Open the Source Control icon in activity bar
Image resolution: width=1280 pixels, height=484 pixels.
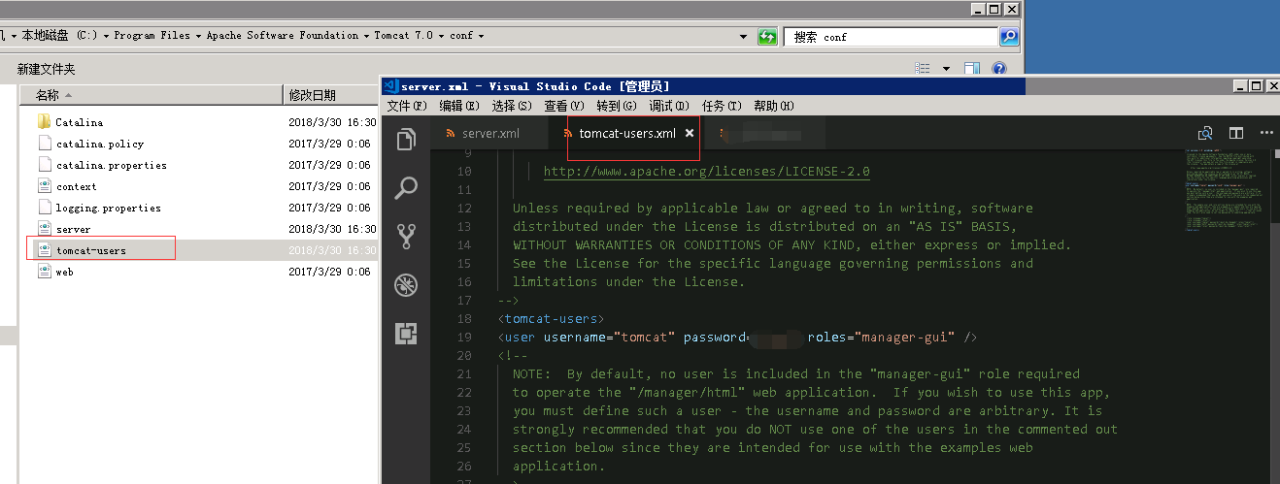coord(406,236)
